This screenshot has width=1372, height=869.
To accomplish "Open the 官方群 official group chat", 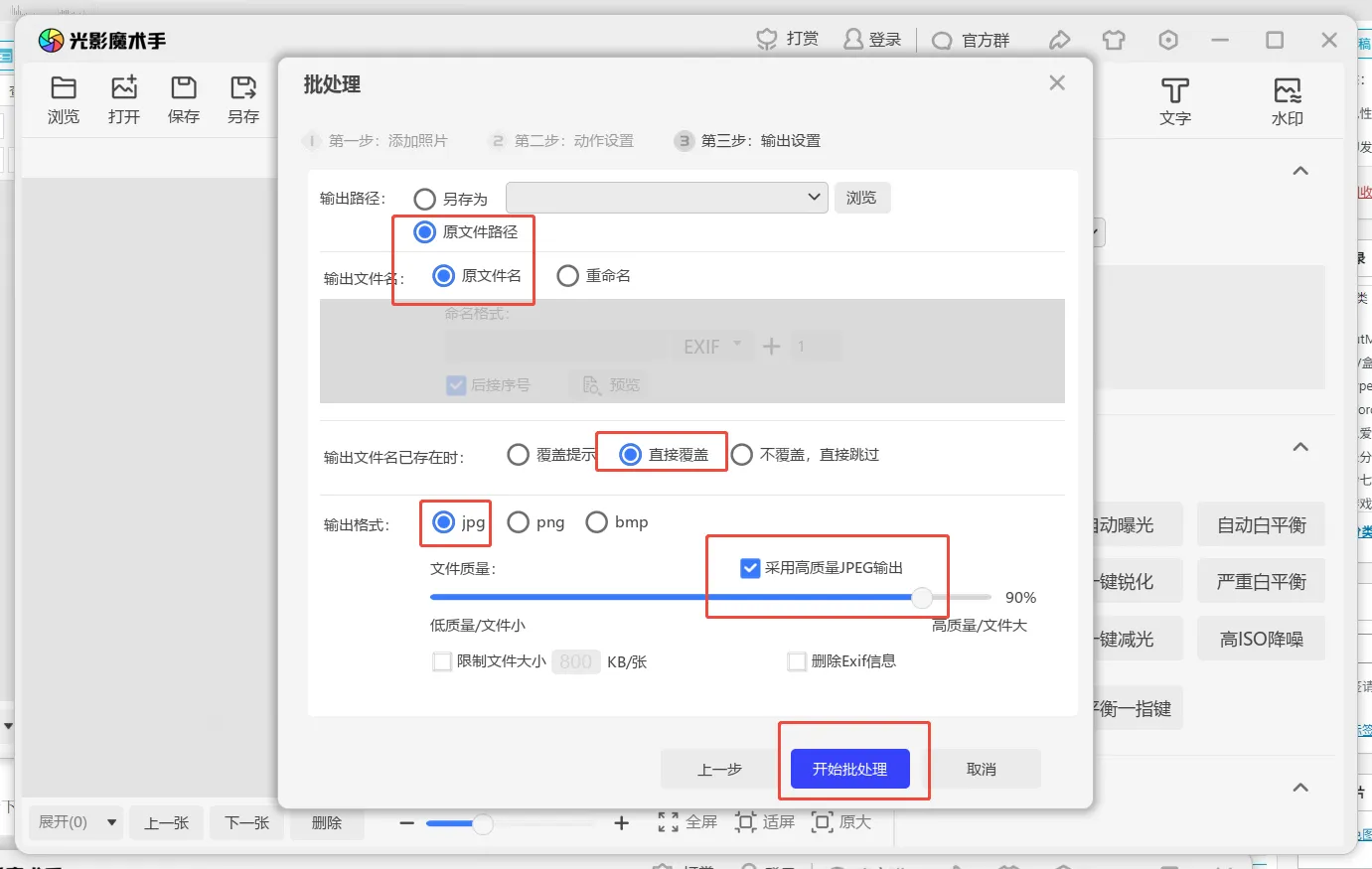I will 971,40.
